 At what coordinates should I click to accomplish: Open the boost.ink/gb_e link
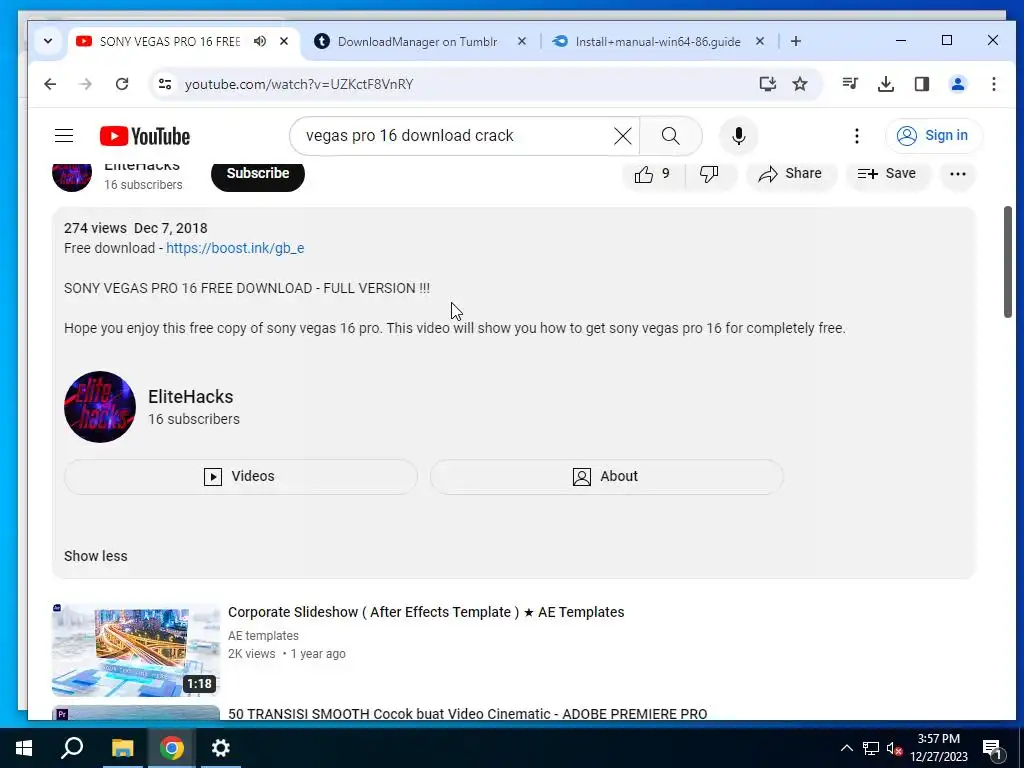(235, 248)
